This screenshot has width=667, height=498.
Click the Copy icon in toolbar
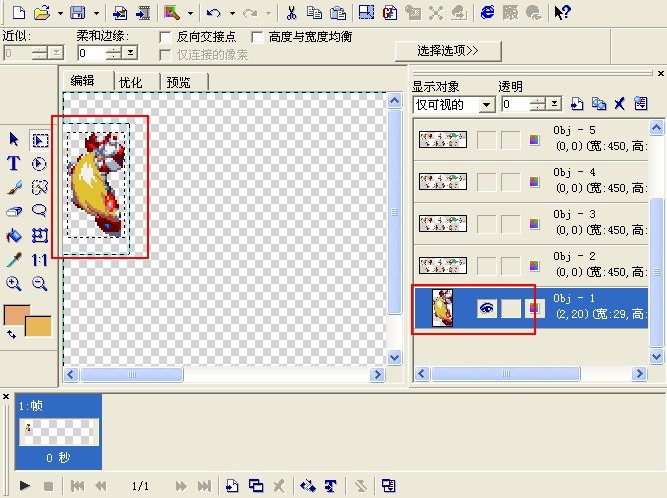pyautogui.click(x=314, y=13)
